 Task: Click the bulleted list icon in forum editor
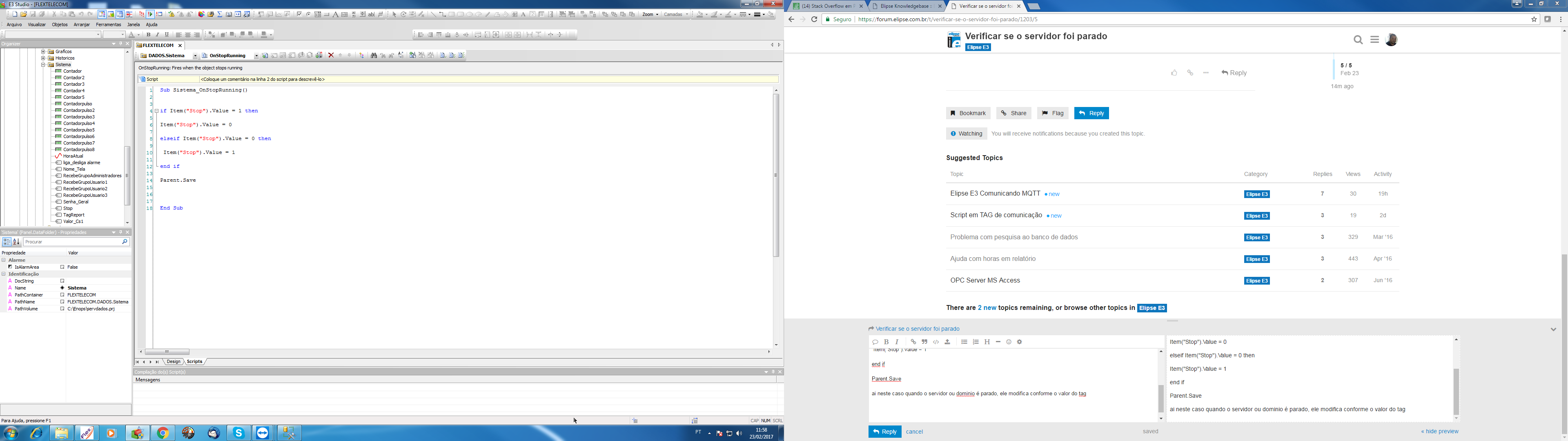tap(964, 342)
